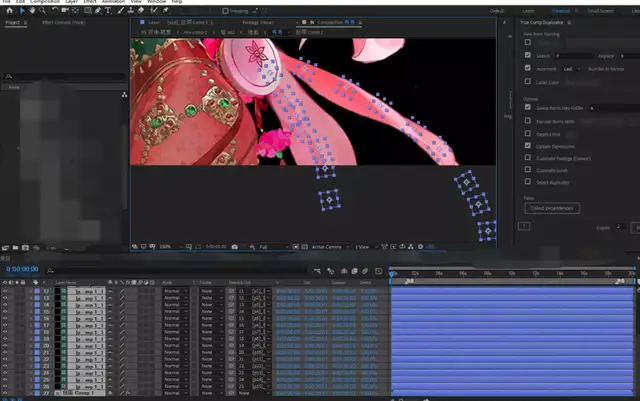
Task: Select the Default workspace
Action: 497,11
